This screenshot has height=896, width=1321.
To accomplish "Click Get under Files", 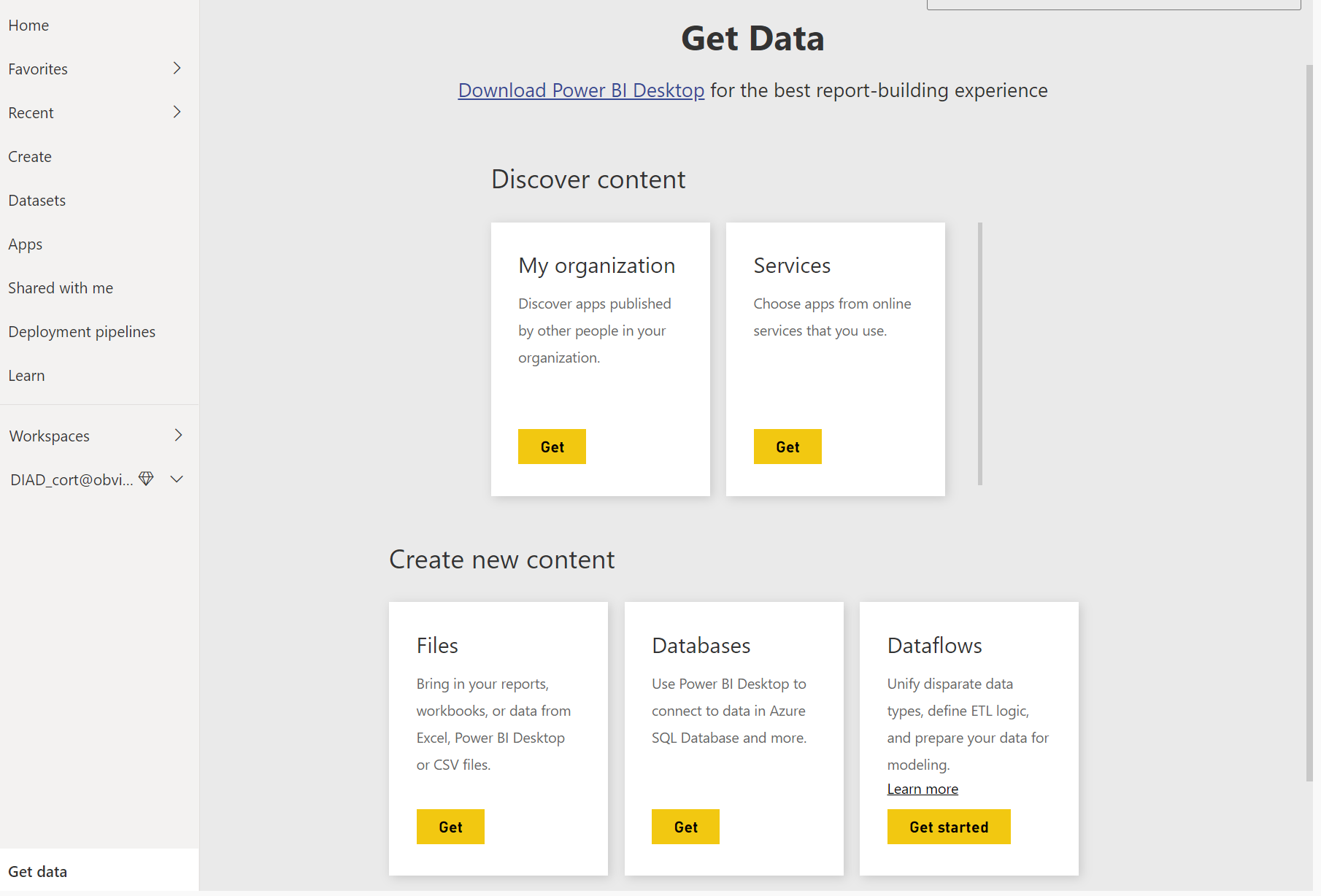I will 450,826.
